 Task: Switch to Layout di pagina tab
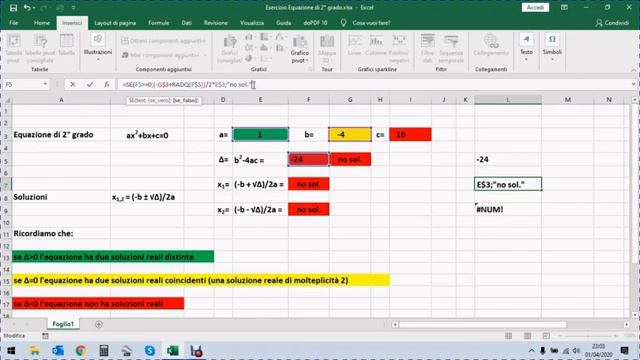tap(115, 23)
